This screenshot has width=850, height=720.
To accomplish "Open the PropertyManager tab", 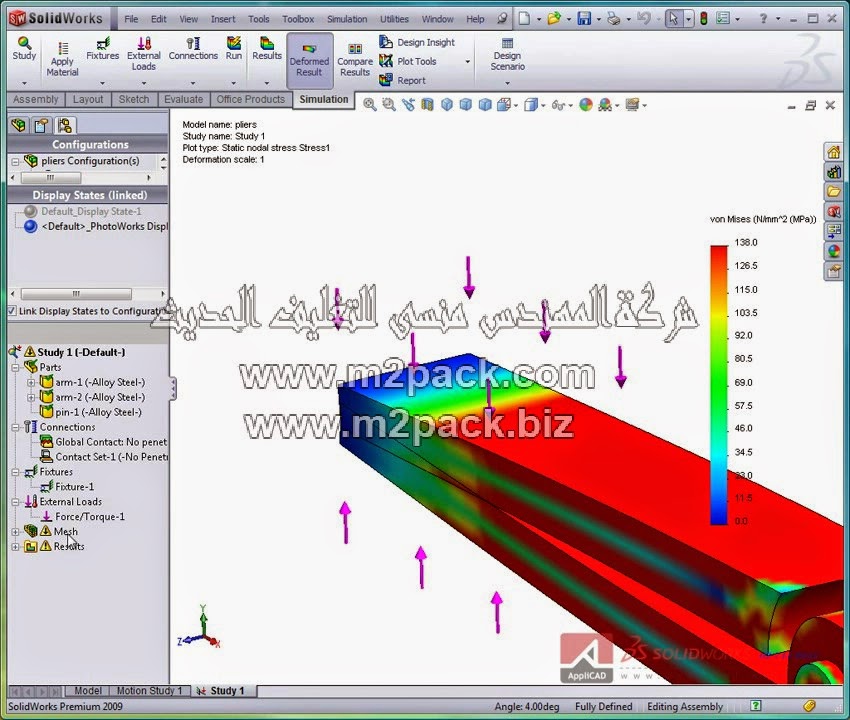I will pyautogui.click(x=41, y=126).
